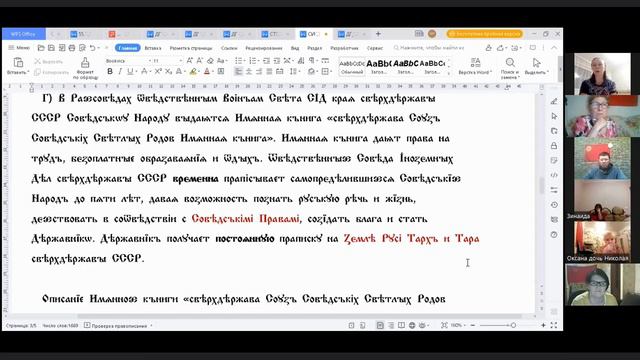Click the Paste (Вставить) clipboard icon
640x360 pixels.
tap(18, 63)
